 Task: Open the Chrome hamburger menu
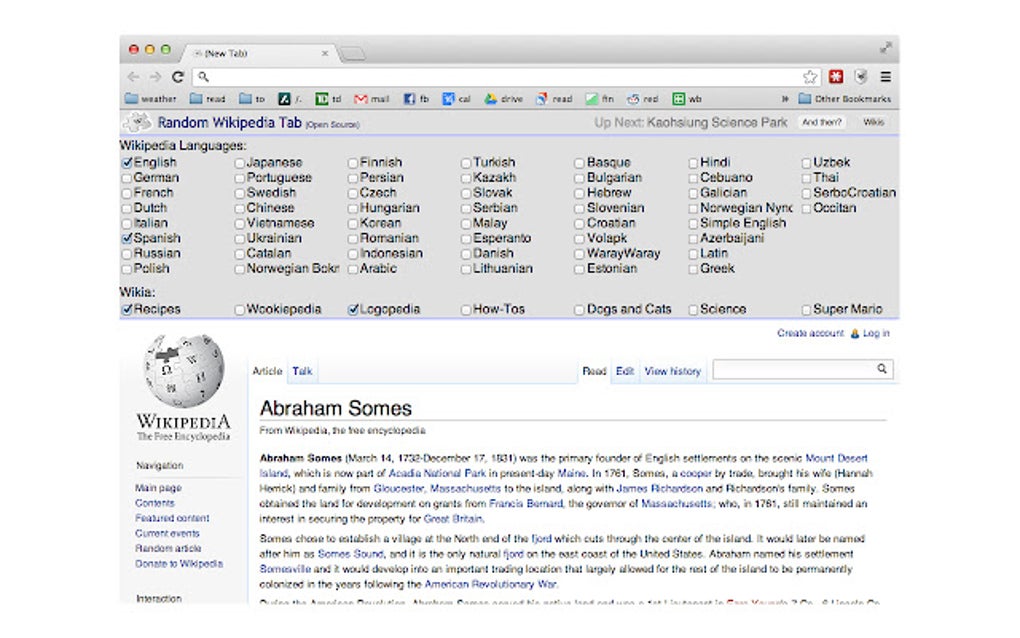(885, 77)
